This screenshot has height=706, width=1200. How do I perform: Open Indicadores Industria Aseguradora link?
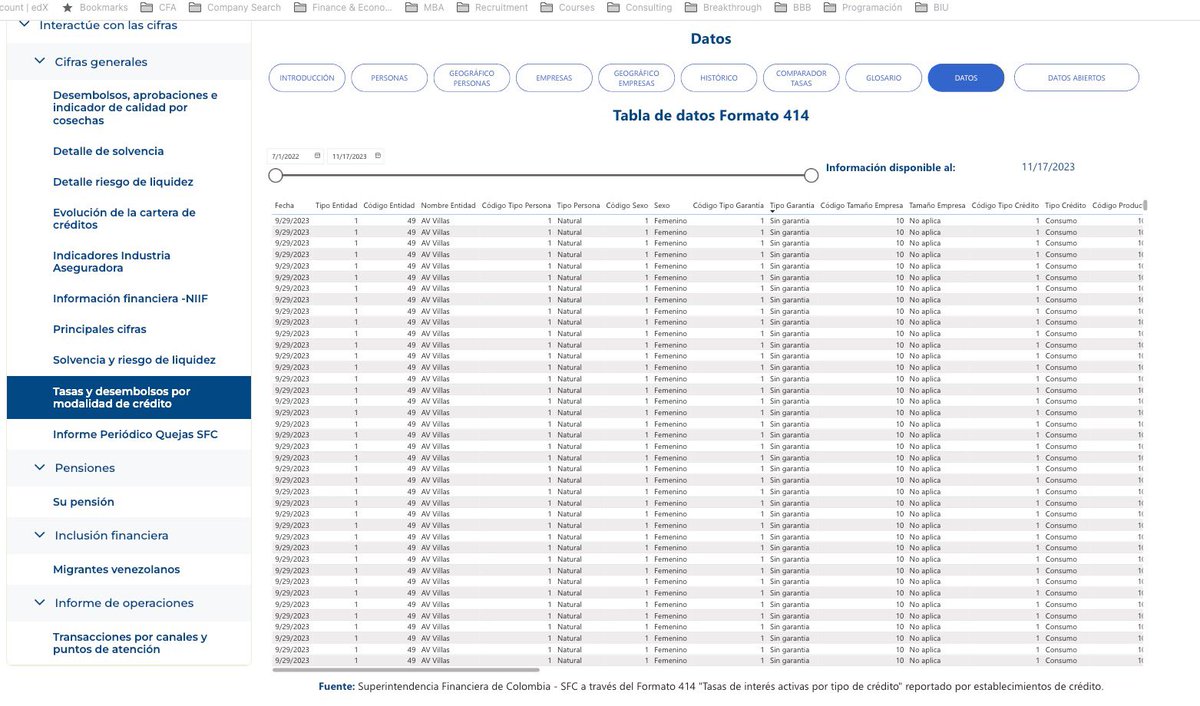(112, 262)
